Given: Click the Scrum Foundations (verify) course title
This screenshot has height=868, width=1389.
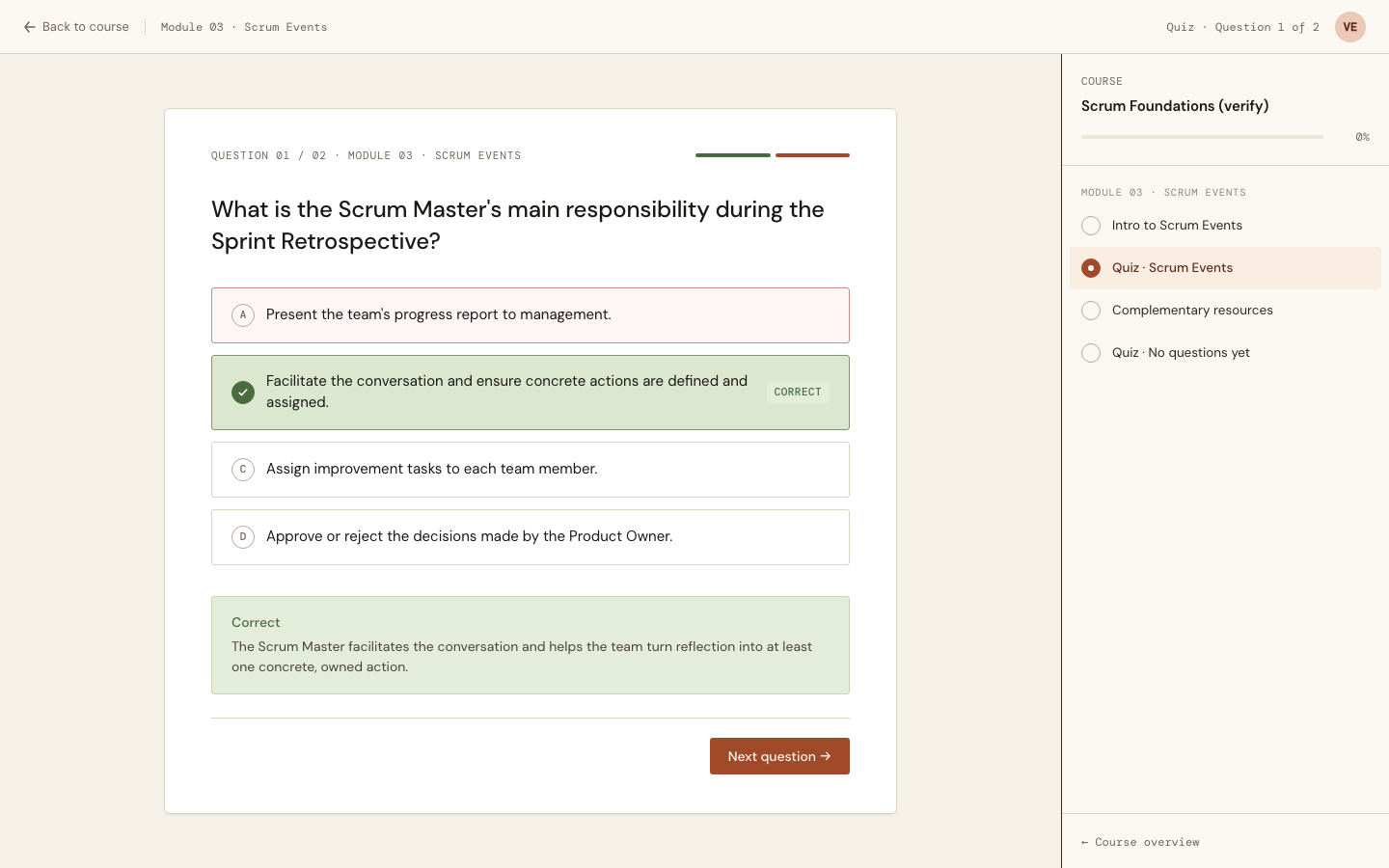Looking at the screenshot, I should click(1175, 106).
